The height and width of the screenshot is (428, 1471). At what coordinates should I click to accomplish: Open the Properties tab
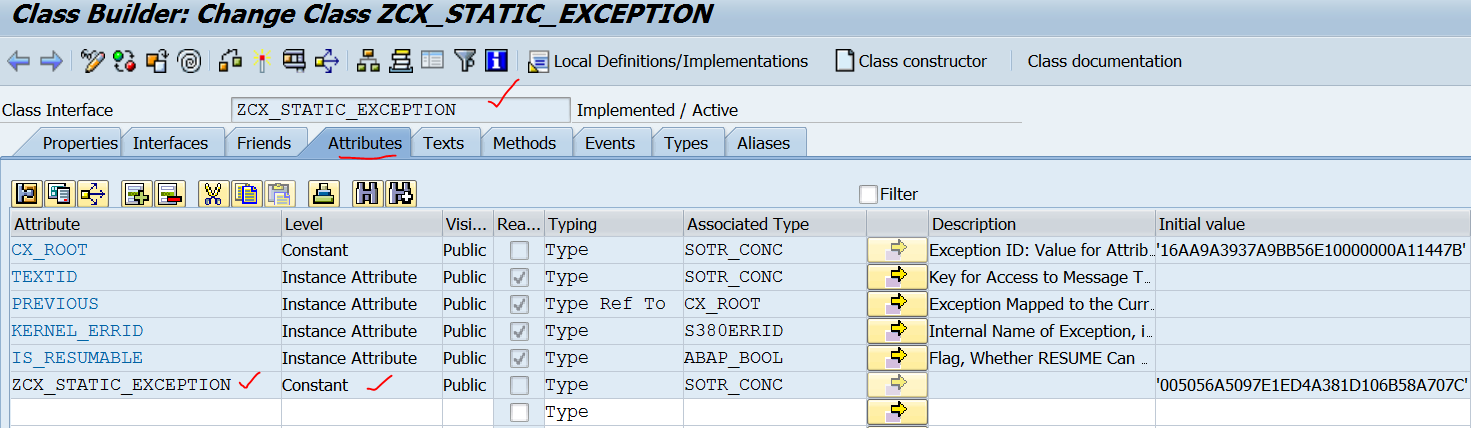(80, 143)
